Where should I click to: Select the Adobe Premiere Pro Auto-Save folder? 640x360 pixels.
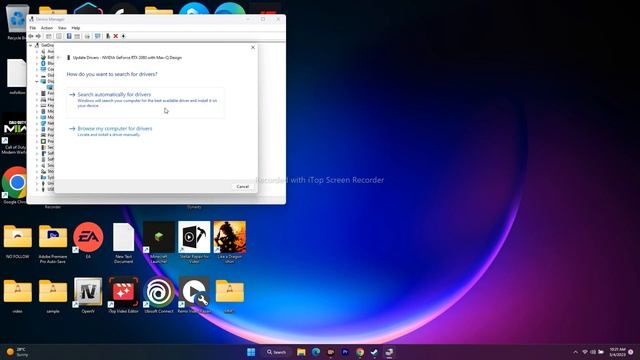click(53, 243)
